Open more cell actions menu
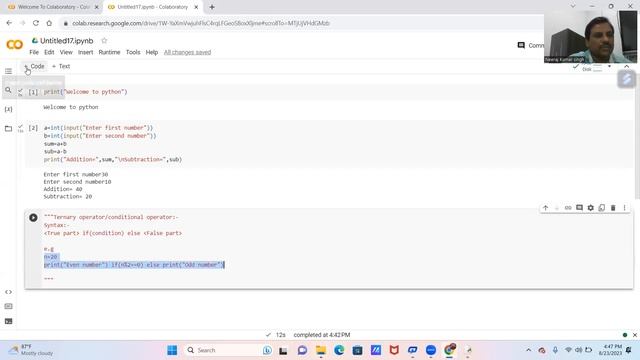The width and height of the screenshot is (640, 360). pyautogui.click(x=624, y=208)
